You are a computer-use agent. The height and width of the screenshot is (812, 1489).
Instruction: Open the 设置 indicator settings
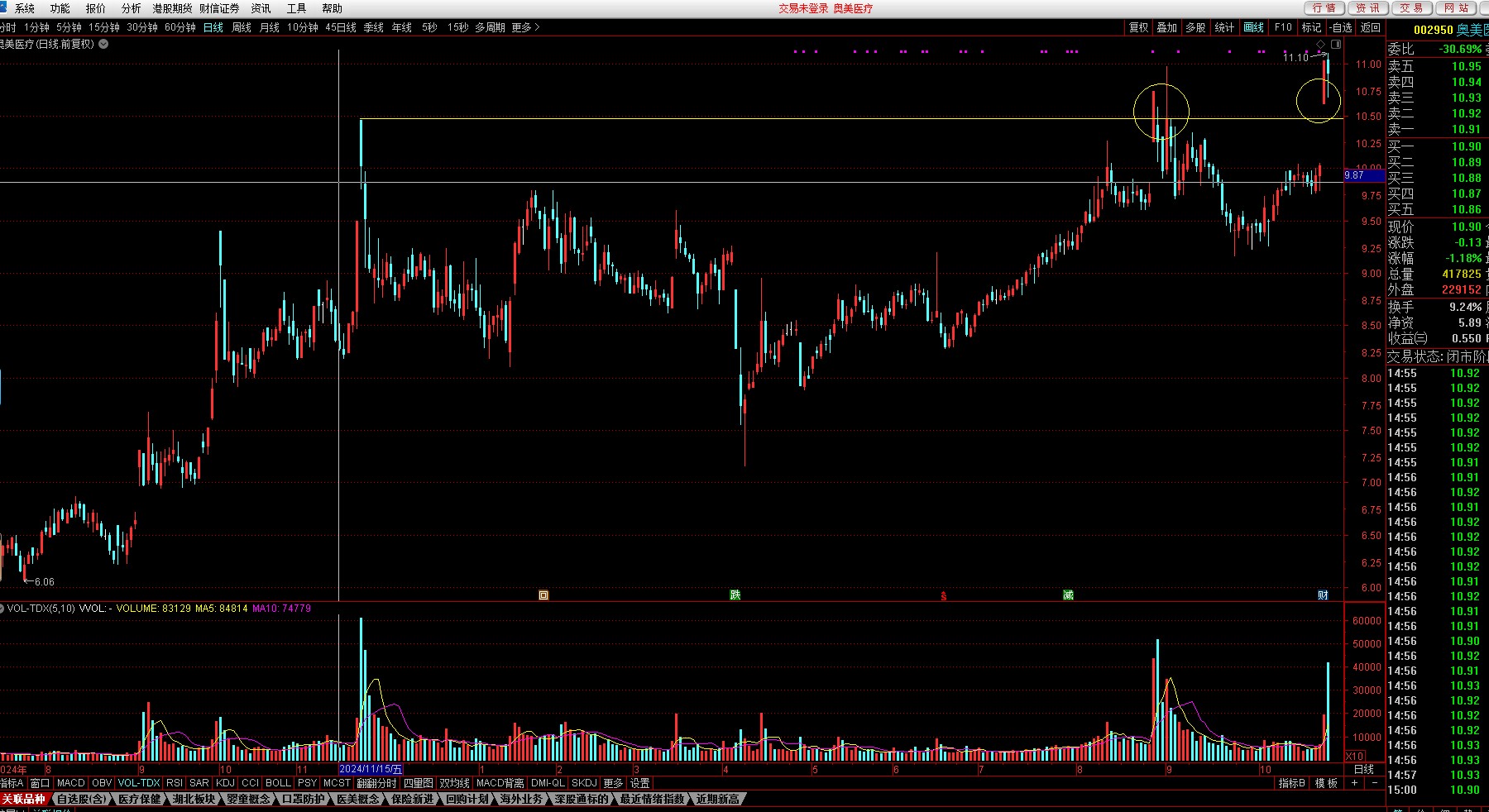(x=640, y=783)
